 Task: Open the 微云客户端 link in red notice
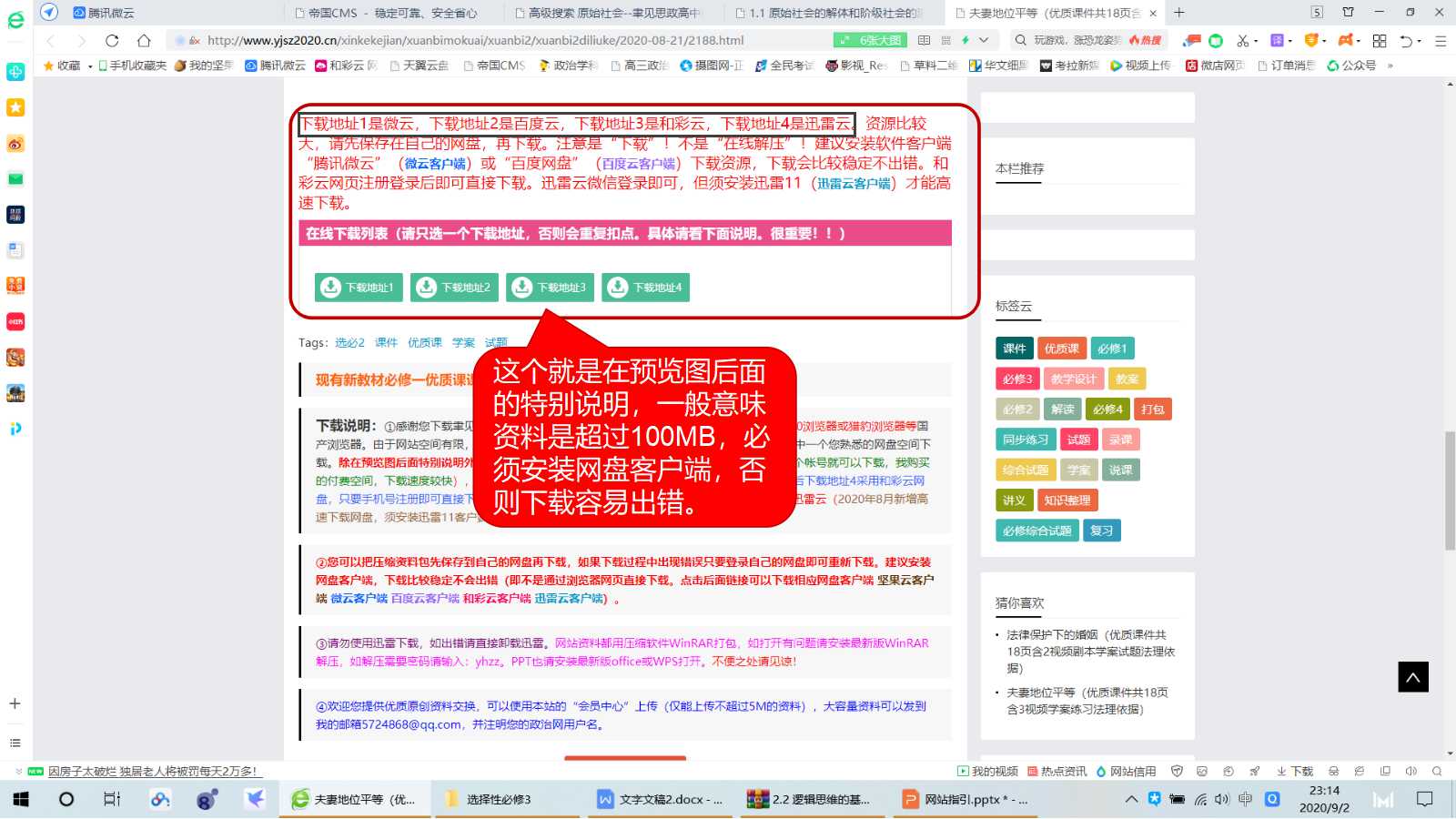pos(435,164)
